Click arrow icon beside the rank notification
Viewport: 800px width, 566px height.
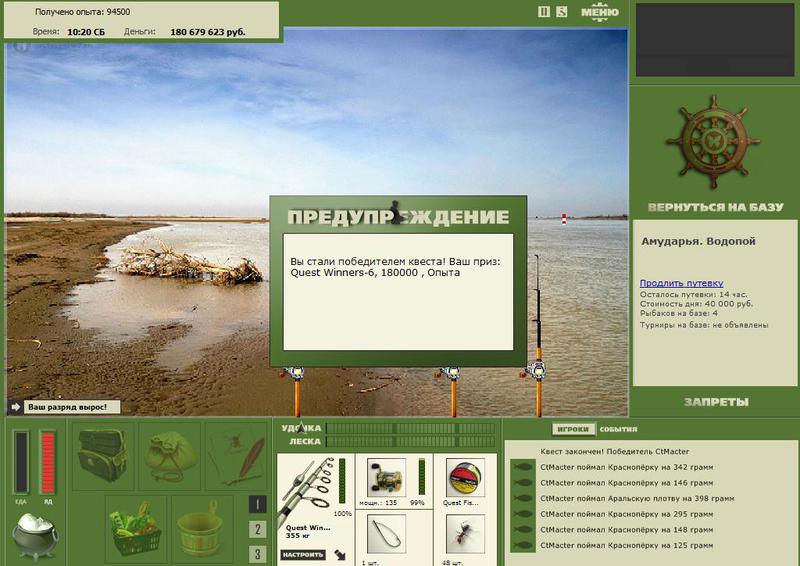pyautogui.click(x=15, y=407)
